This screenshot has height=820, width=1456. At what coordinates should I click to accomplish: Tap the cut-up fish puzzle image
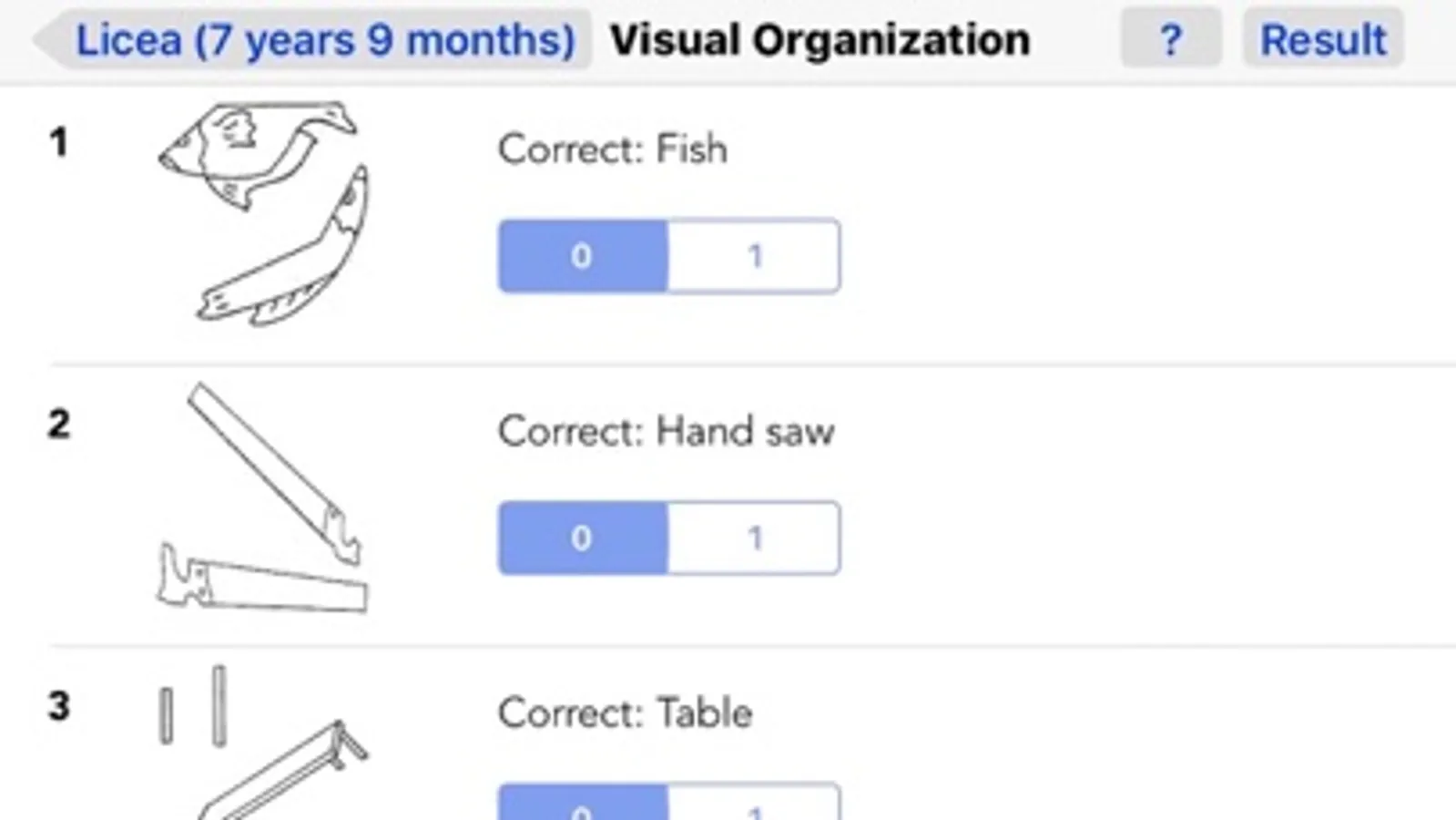point(264,214)
